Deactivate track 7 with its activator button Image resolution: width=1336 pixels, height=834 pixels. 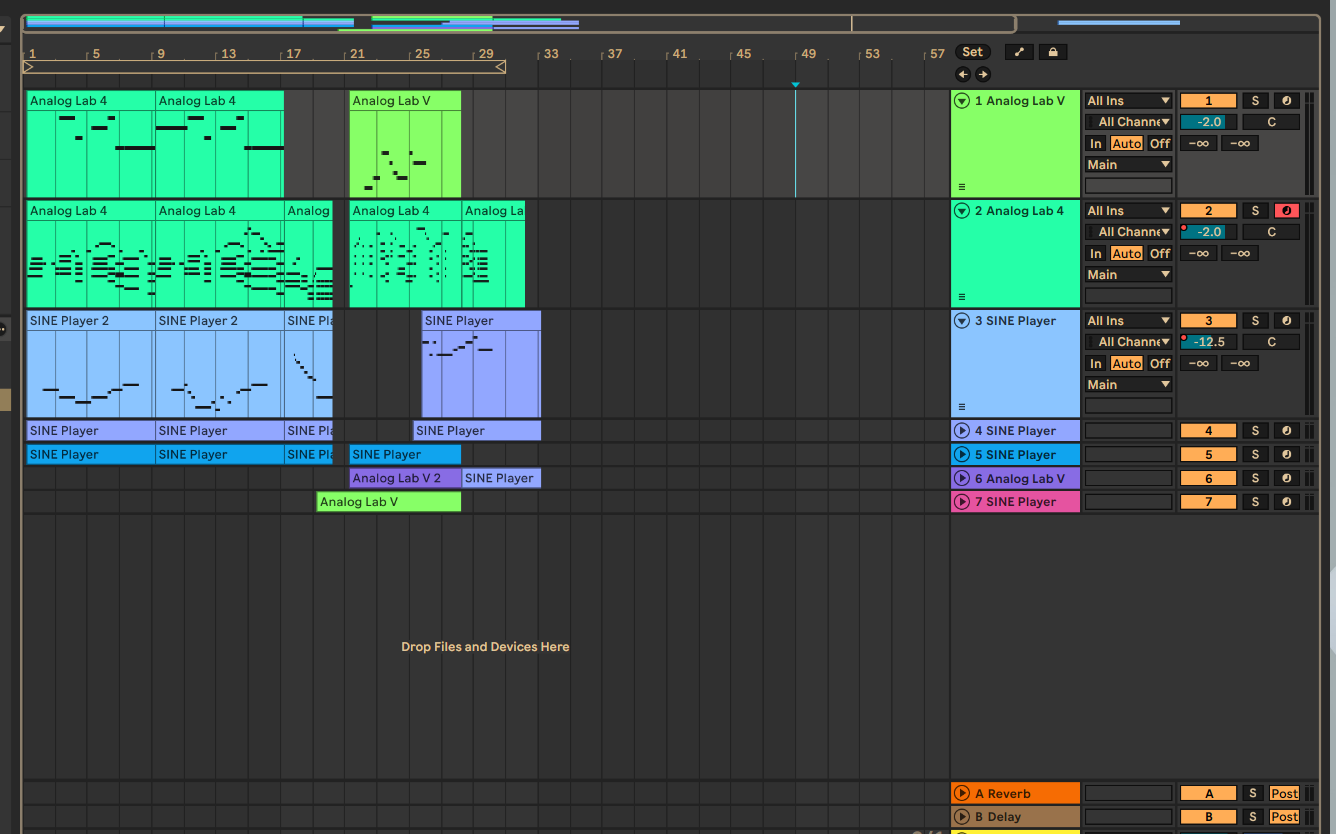click(1208, 502)
